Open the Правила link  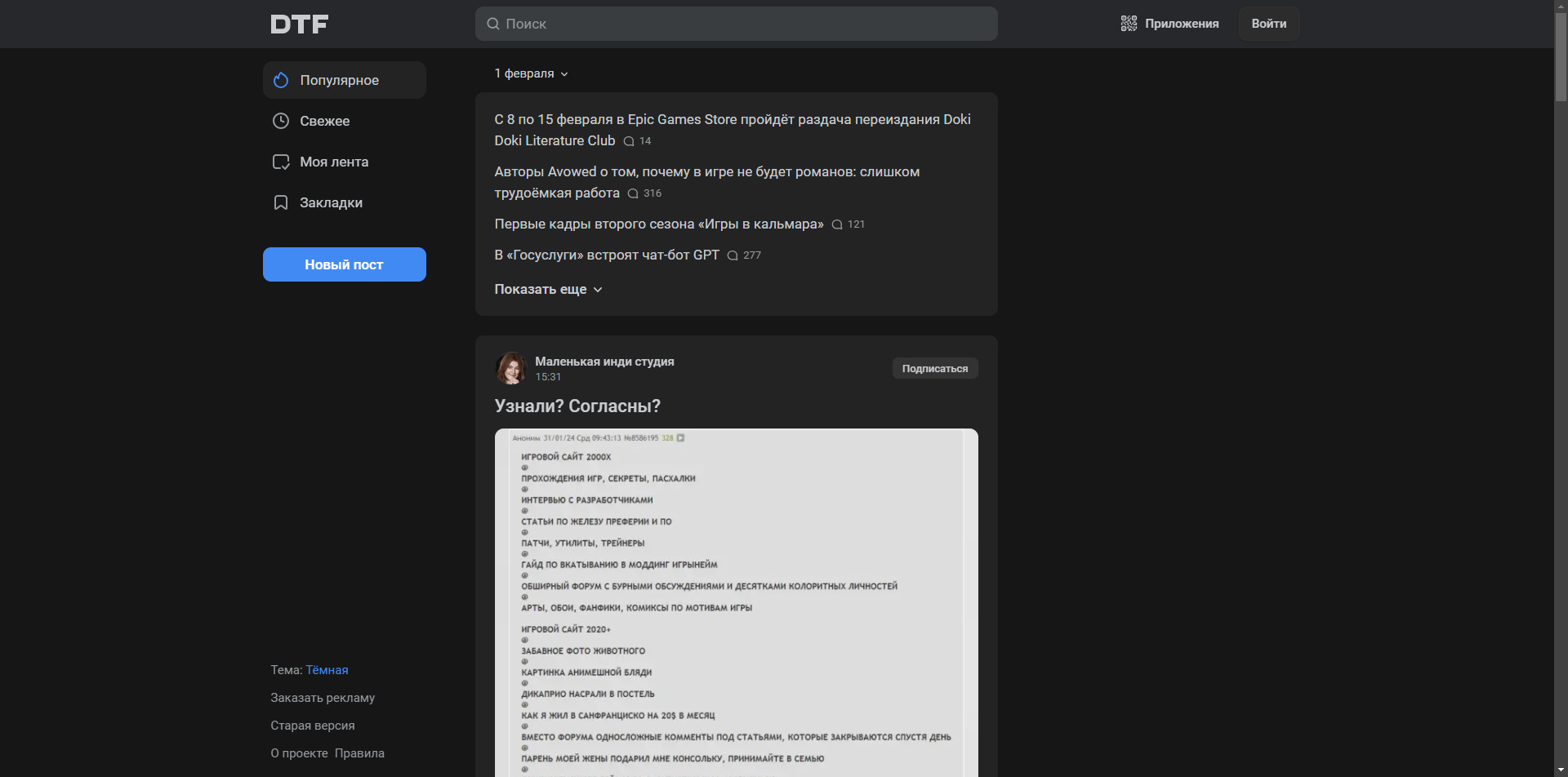pos(359,753)
